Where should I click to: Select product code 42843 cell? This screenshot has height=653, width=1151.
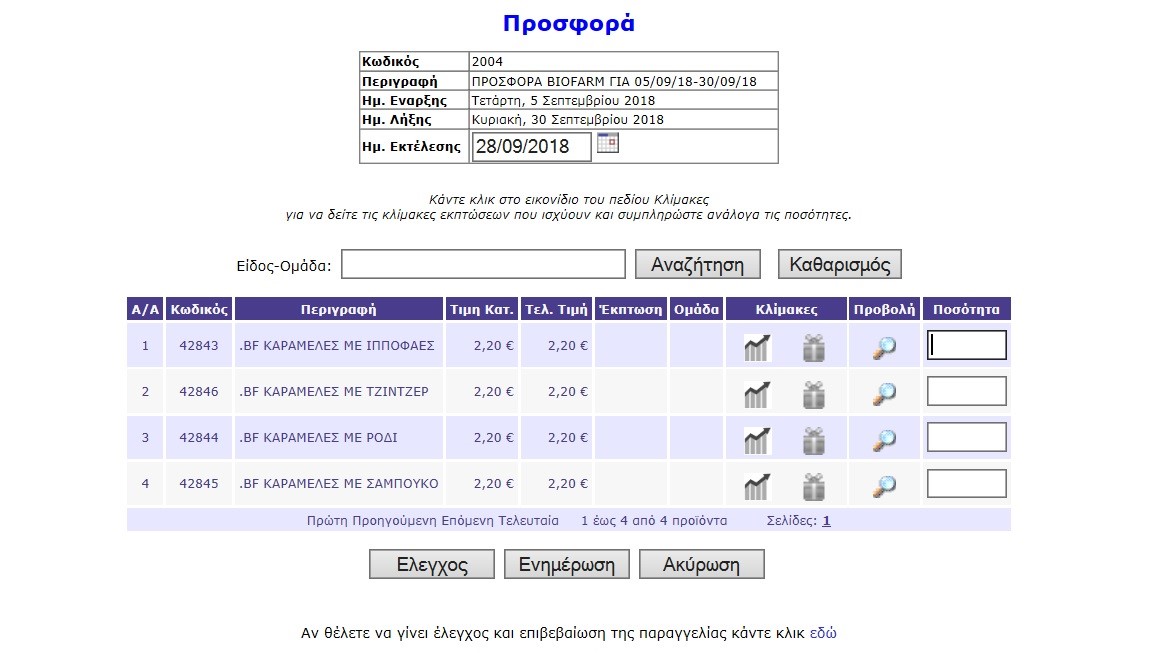[199, 345]
